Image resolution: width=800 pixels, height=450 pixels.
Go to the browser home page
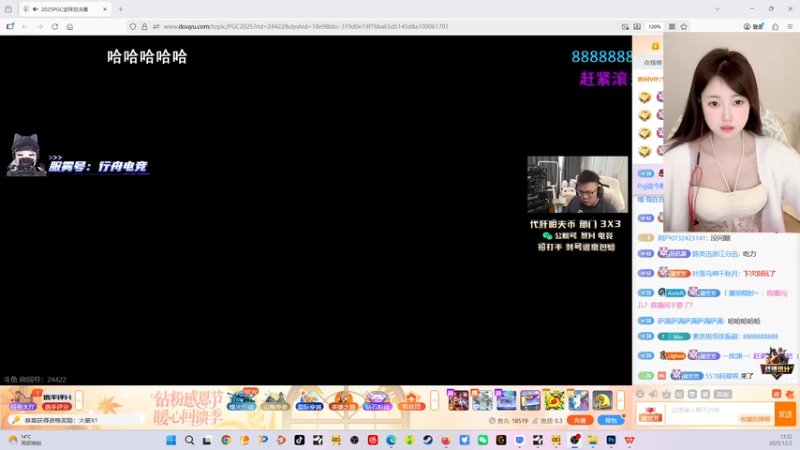(x=70, y=27)
